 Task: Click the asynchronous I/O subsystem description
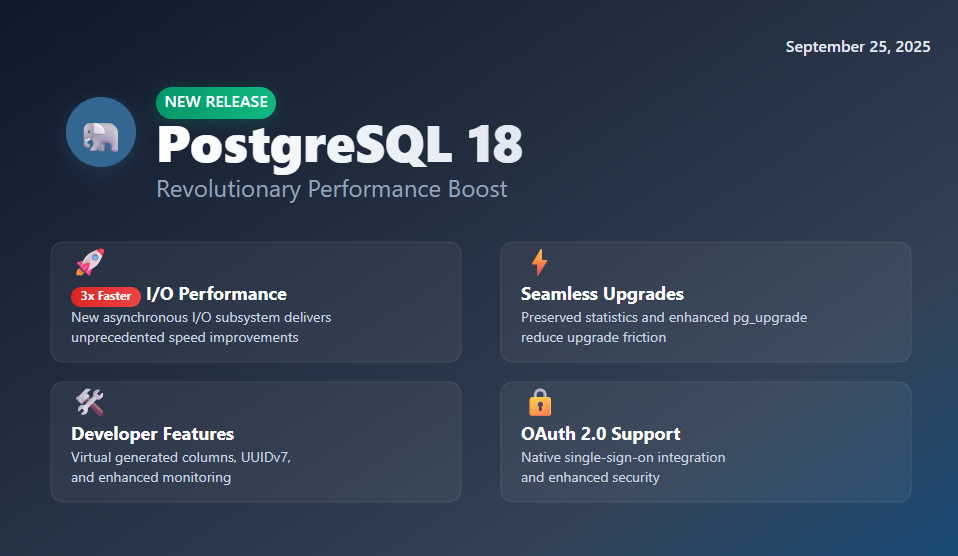point(201,317)
